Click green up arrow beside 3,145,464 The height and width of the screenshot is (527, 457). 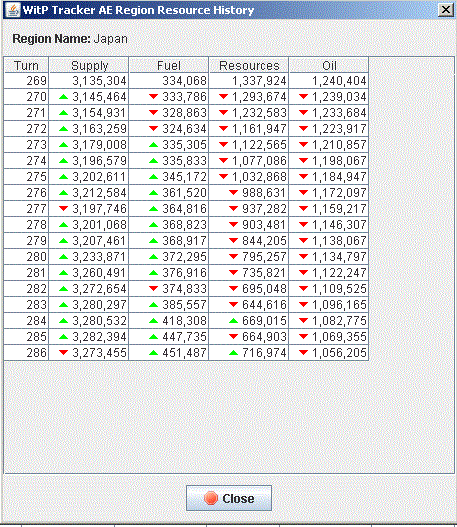click(x=63, y=97)
